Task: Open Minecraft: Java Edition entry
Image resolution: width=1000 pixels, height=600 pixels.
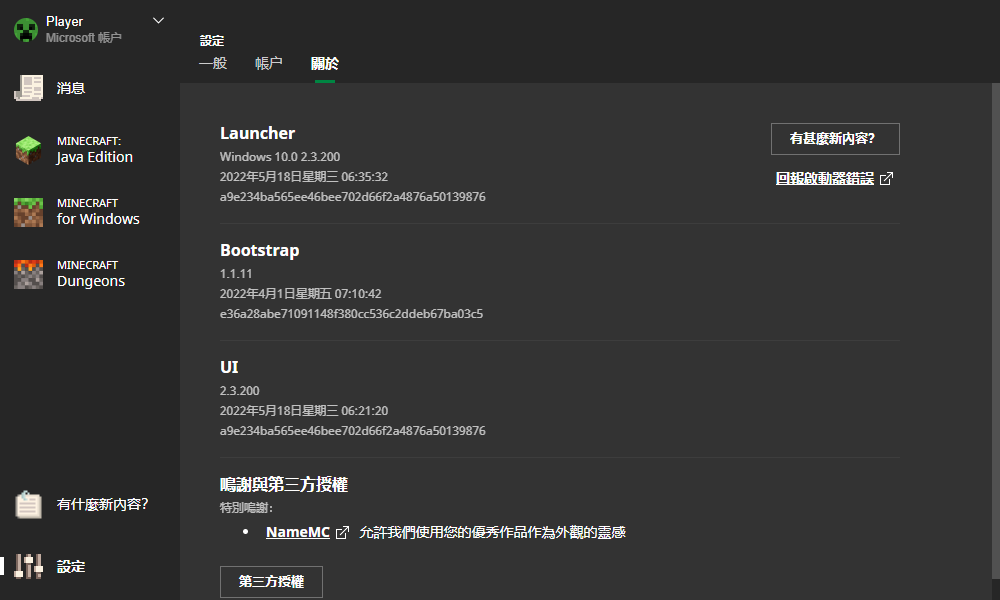Action: (90, 150)
